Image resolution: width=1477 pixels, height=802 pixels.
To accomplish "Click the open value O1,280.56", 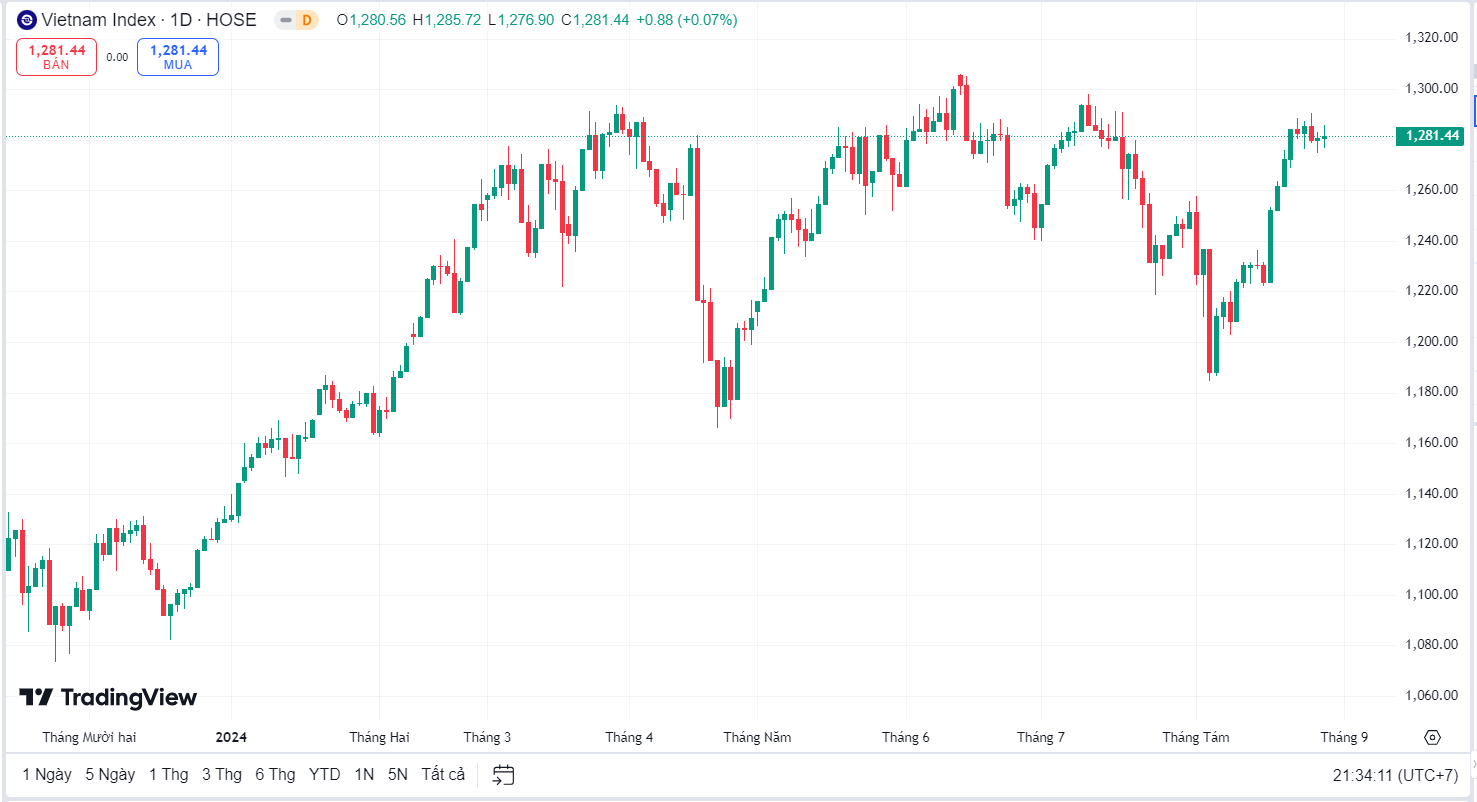I will 372,20.
